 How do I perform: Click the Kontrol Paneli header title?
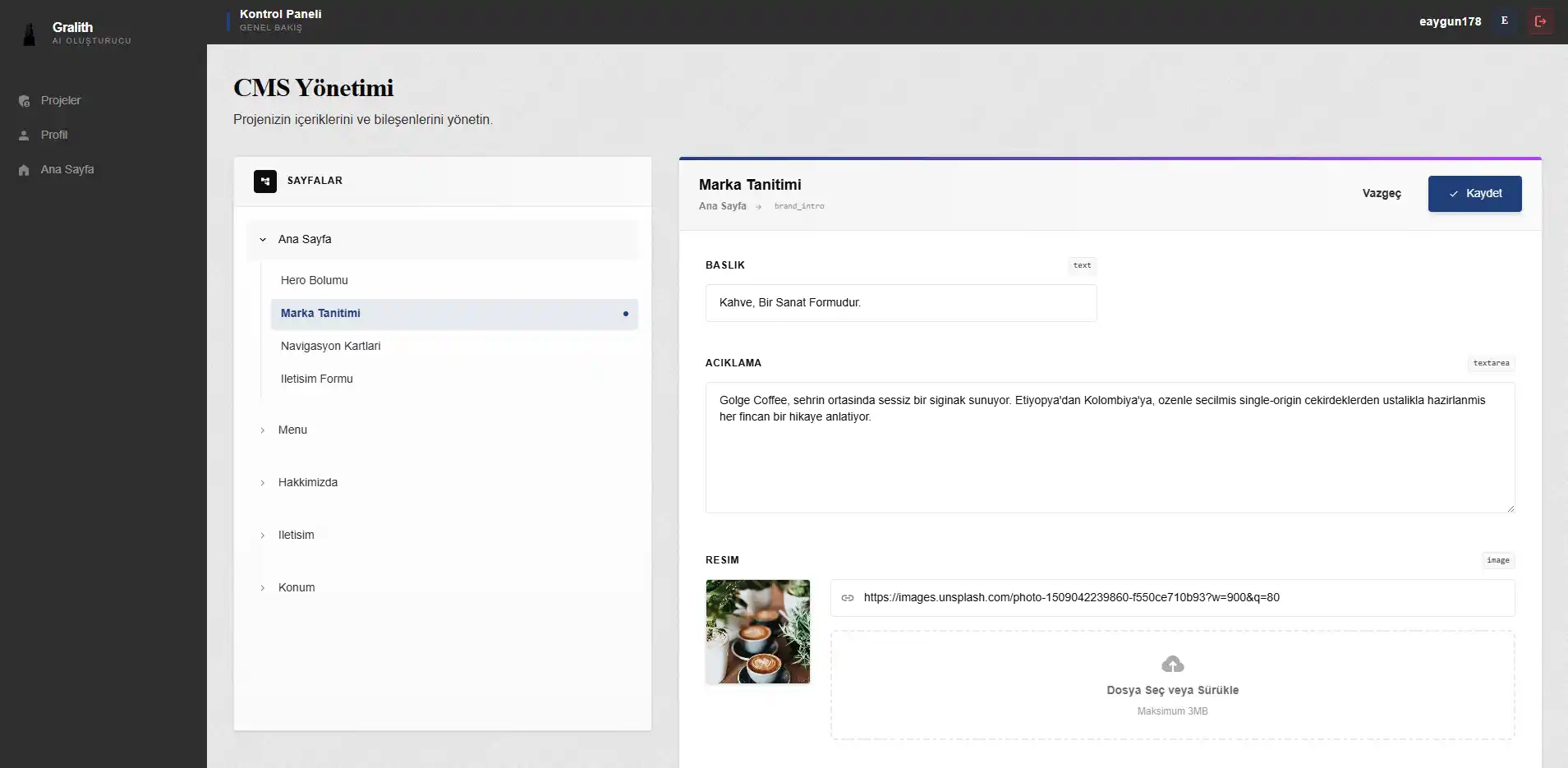pyautogui.click(x=281, y=14)
